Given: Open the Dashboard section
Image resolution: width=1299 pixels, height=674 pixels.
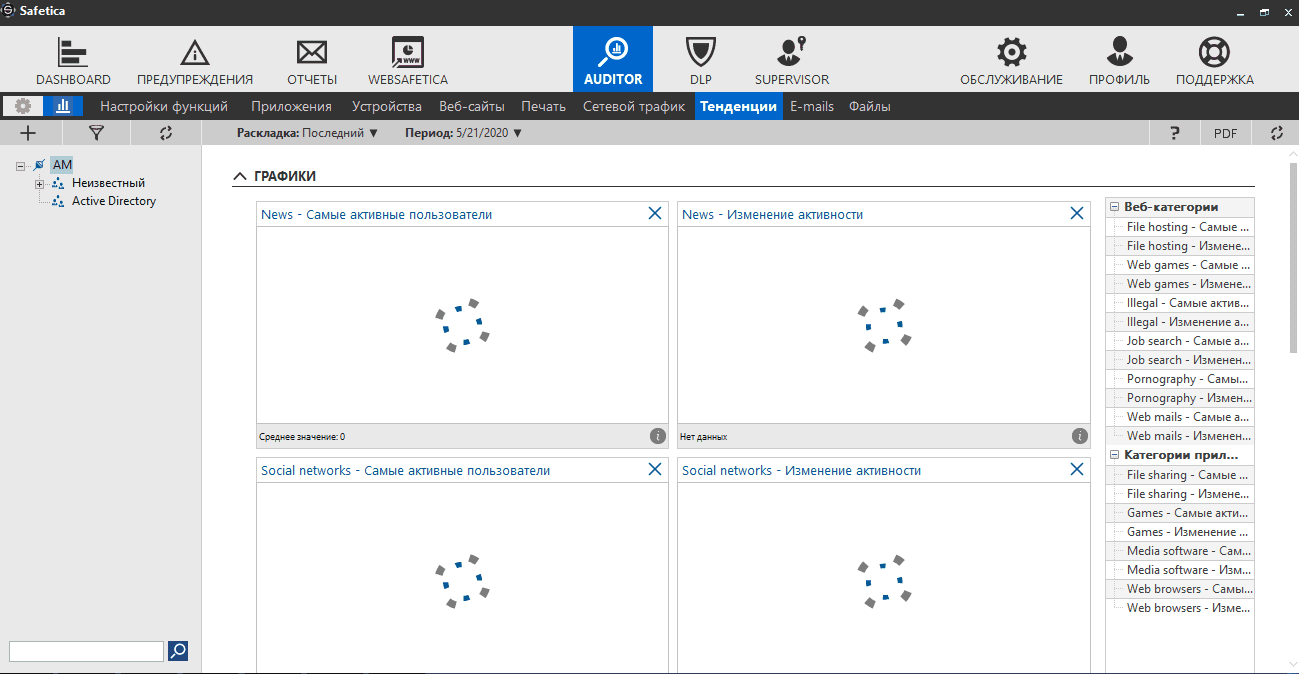Looking at the screenshot, I should tap(73, 60).
